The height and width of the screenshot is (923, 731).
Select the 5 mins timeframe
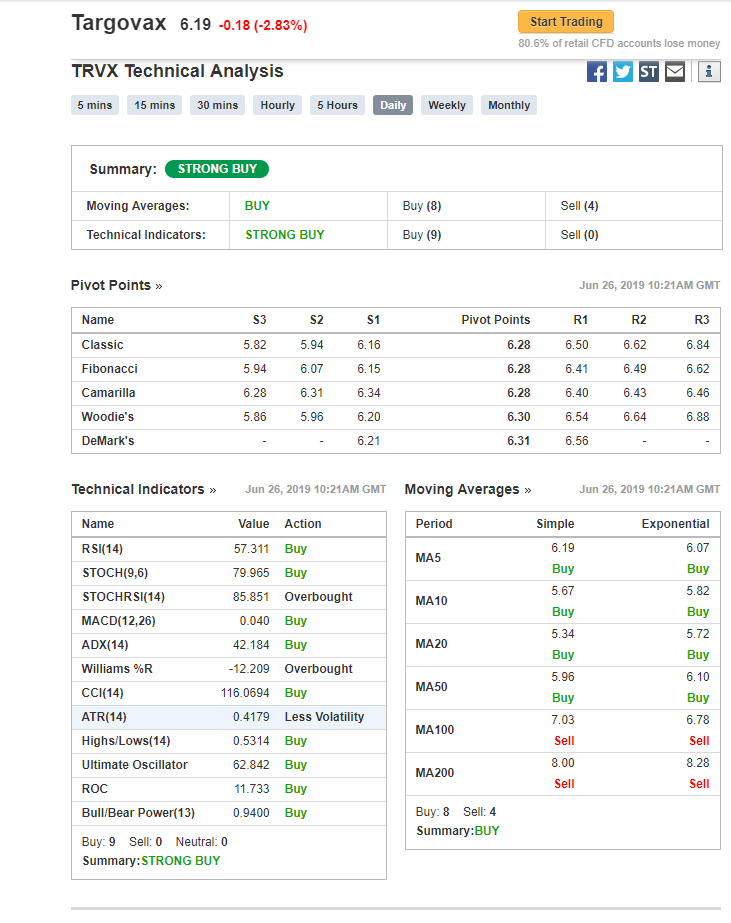pos(95,105)
